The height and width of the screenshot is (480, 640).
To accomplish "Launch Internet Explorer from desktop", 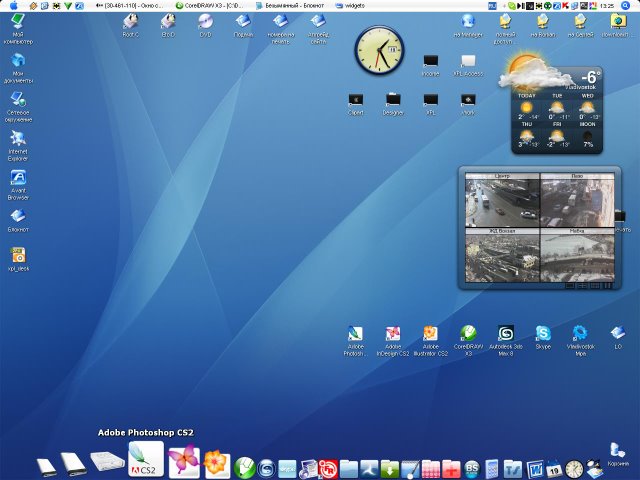I will [18, 146].
